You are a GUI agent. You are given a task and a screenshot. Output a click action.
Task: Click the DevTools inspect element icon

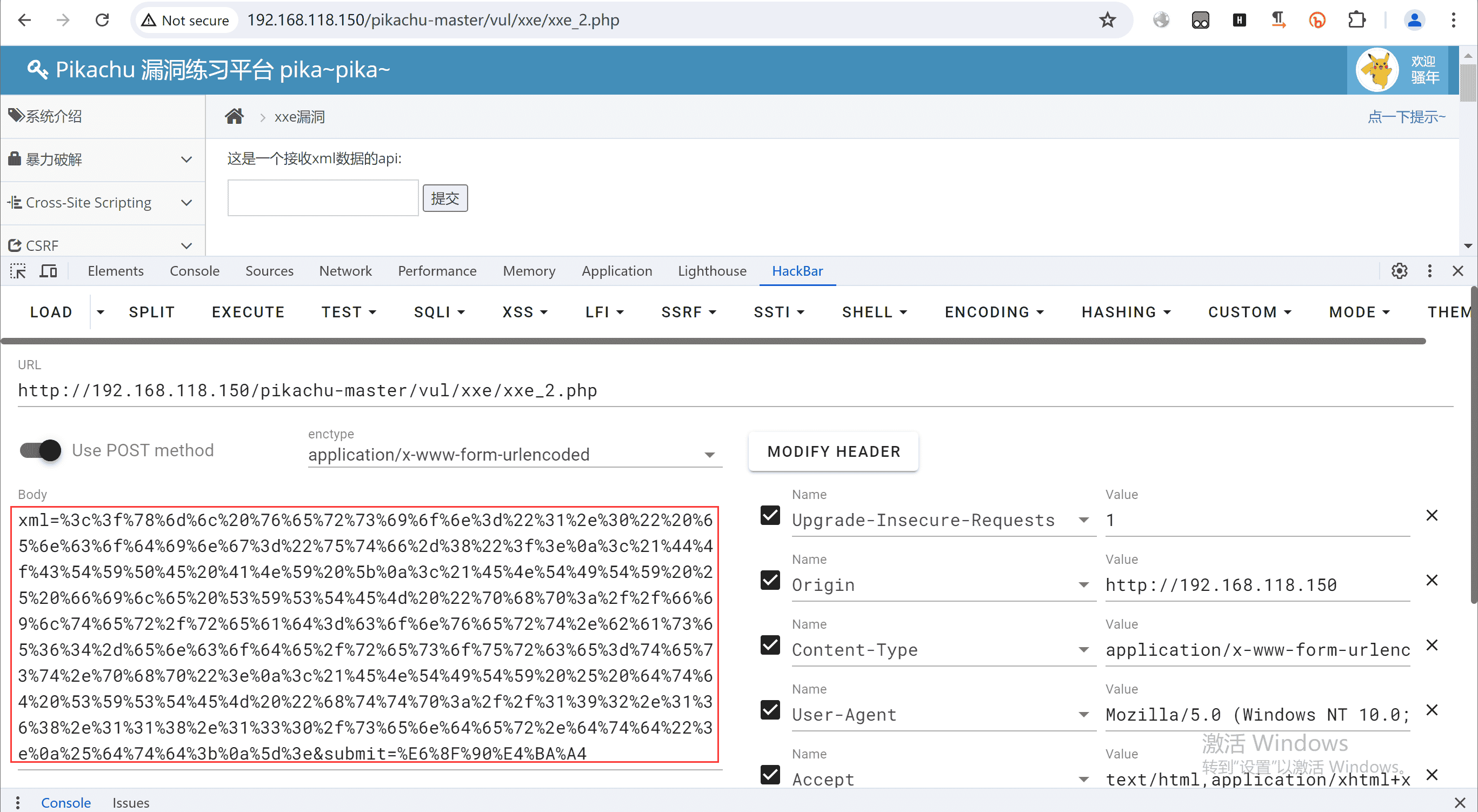(x=18, y=271)
